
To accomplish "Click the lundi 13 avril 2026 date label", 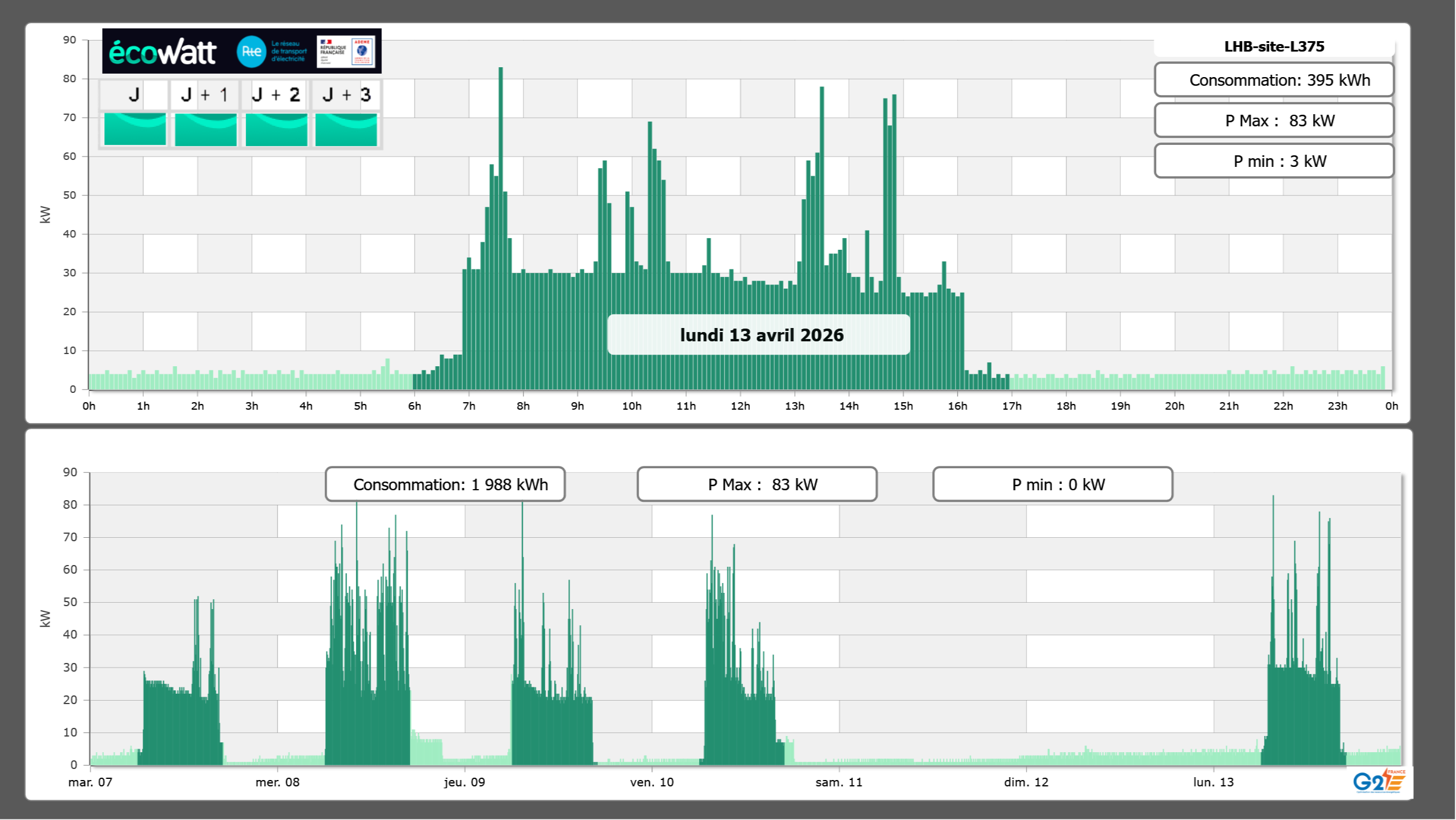I will tap(759, 335).
